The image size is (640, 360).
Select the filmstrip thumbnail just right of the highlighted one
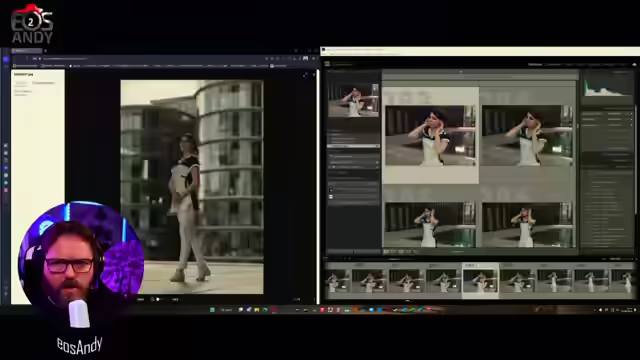coord(517,282)
